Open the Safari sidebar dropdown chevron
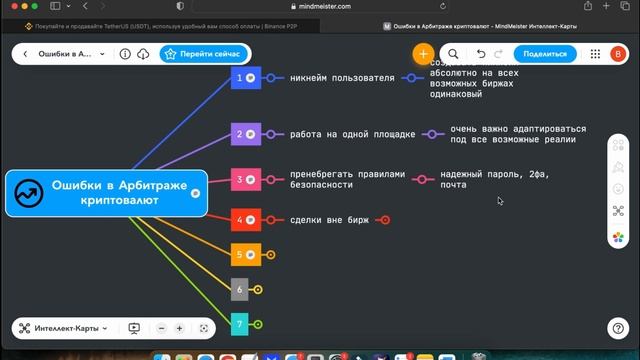This screenshot has height=360, width=640. coord(68,6)
